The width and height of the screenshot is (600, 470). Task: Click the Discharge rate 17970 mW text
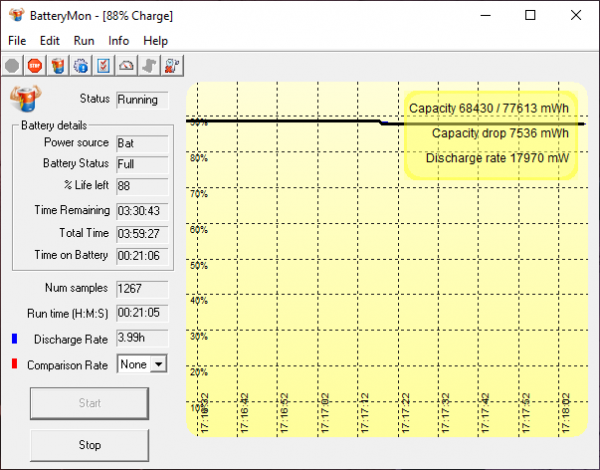tap(497, 158)
